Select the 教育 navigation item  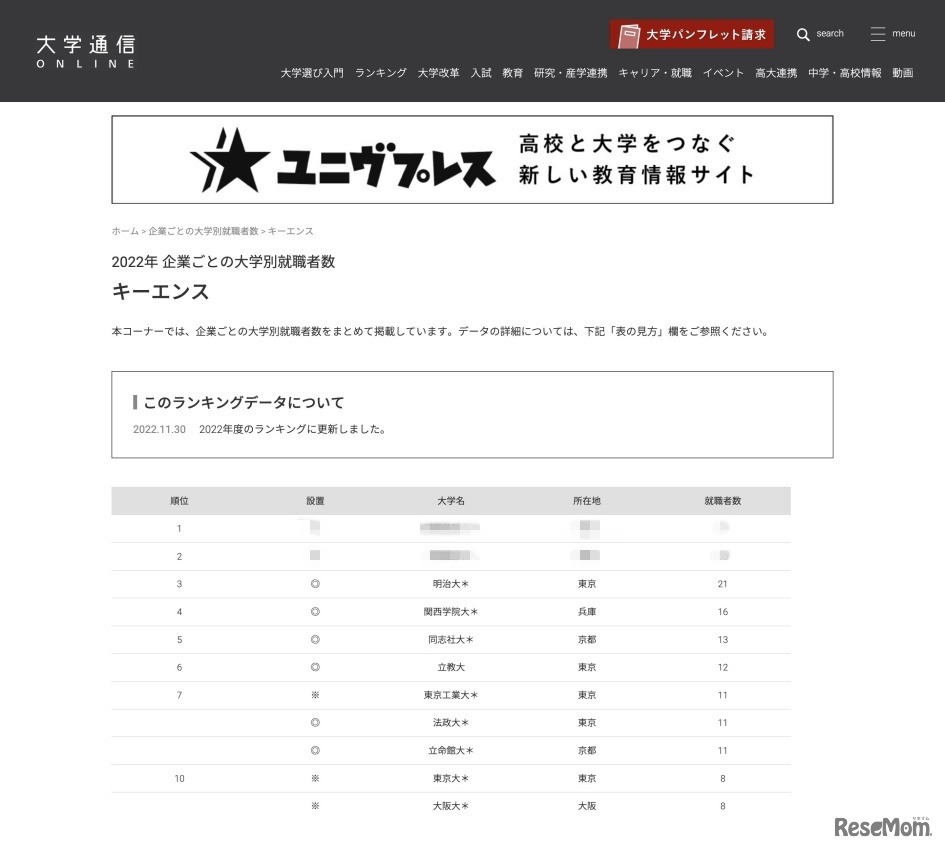tap(511, 73)
